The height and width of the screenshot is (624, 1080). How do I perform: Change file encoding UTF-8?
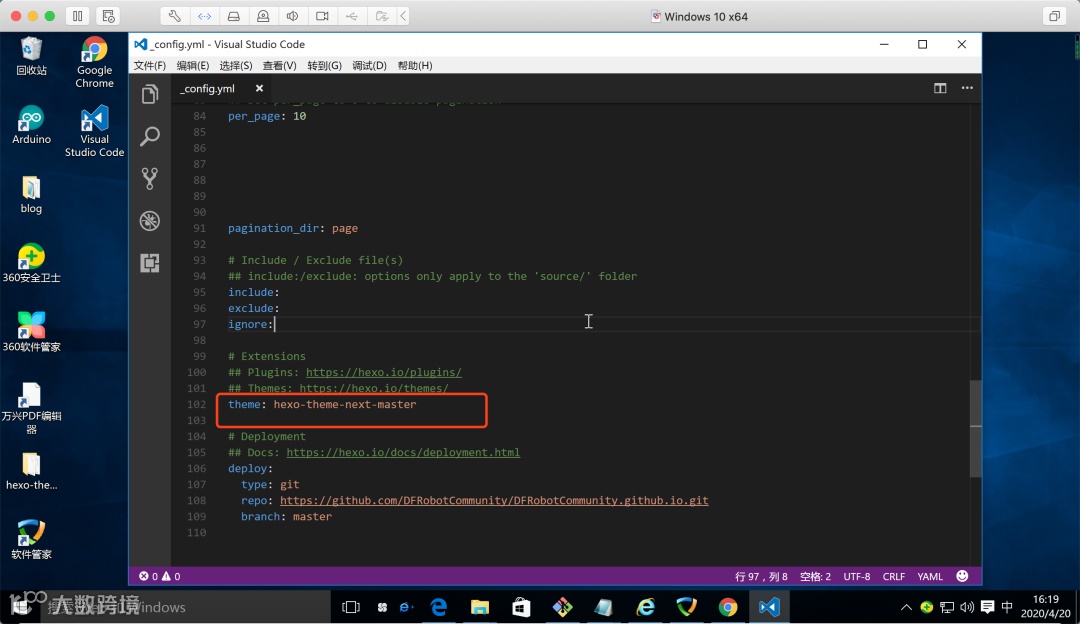click(857, 576)
